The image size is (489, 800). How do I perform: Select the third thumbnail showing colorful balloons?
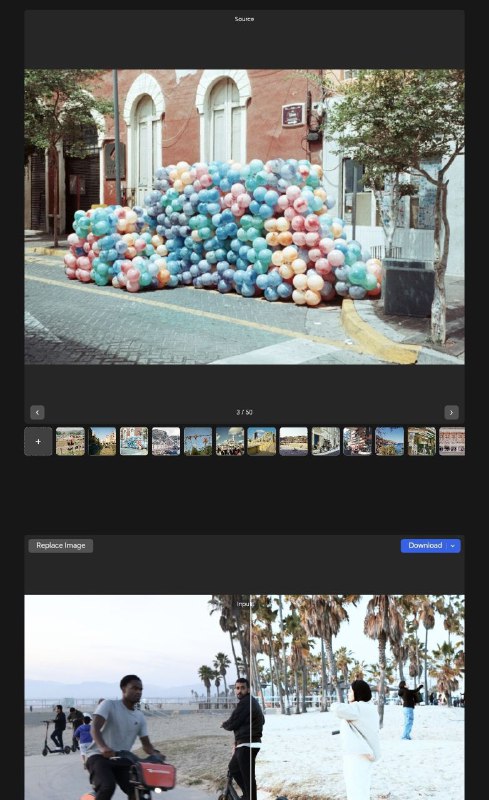coord(134,441)
